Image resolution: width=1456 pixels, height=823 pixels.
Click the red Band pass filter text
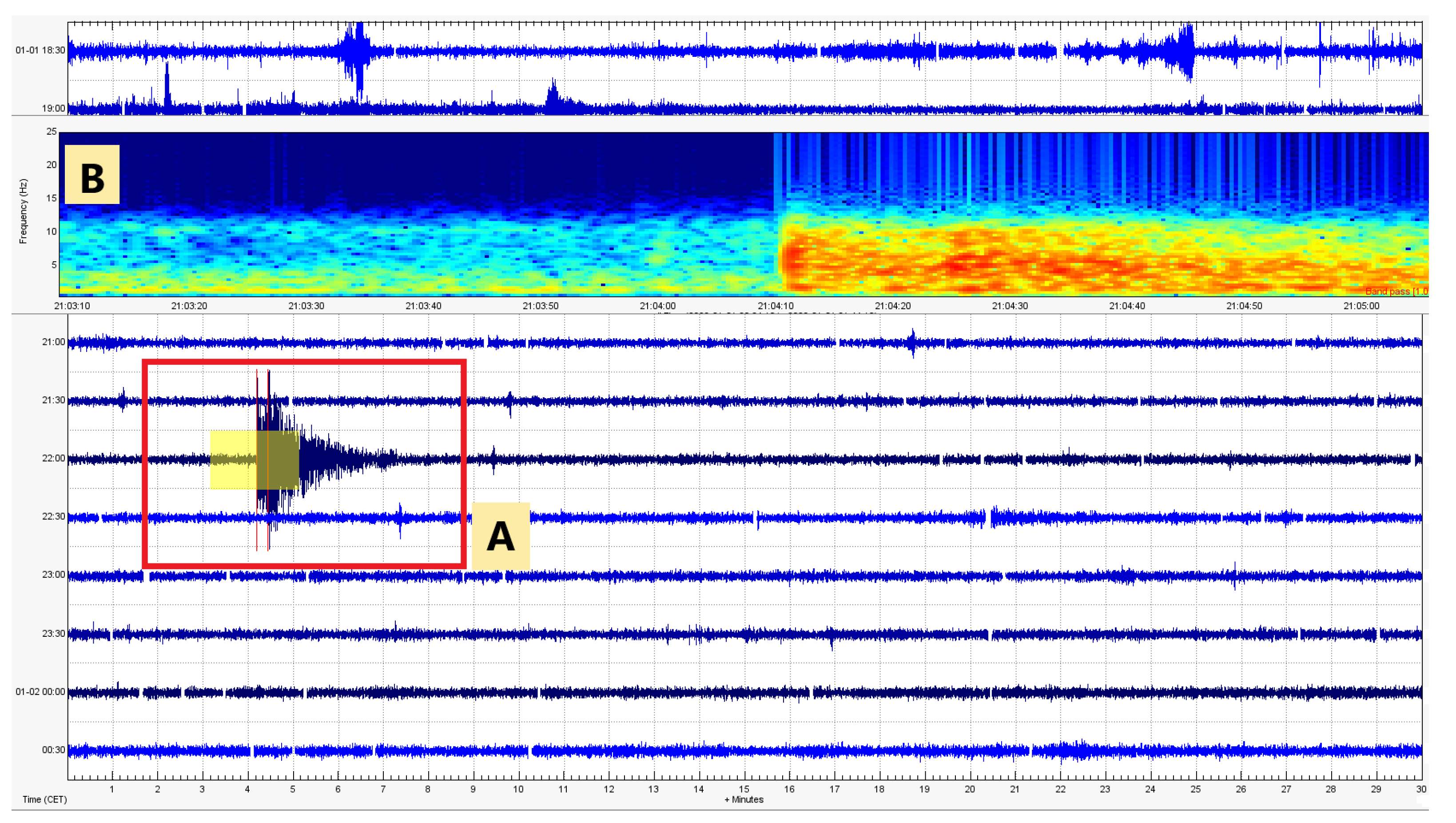(x=1396, y=292)
